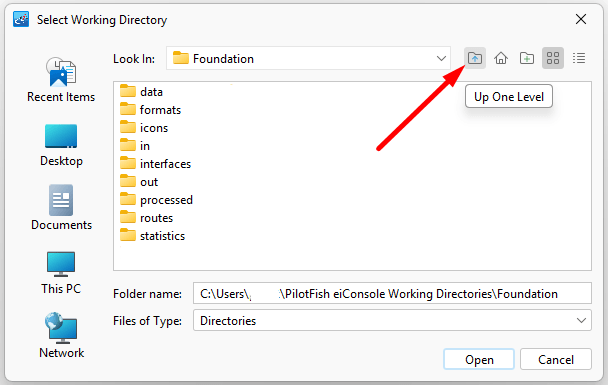Select the icons folder icon

click(x=128, y=128)
